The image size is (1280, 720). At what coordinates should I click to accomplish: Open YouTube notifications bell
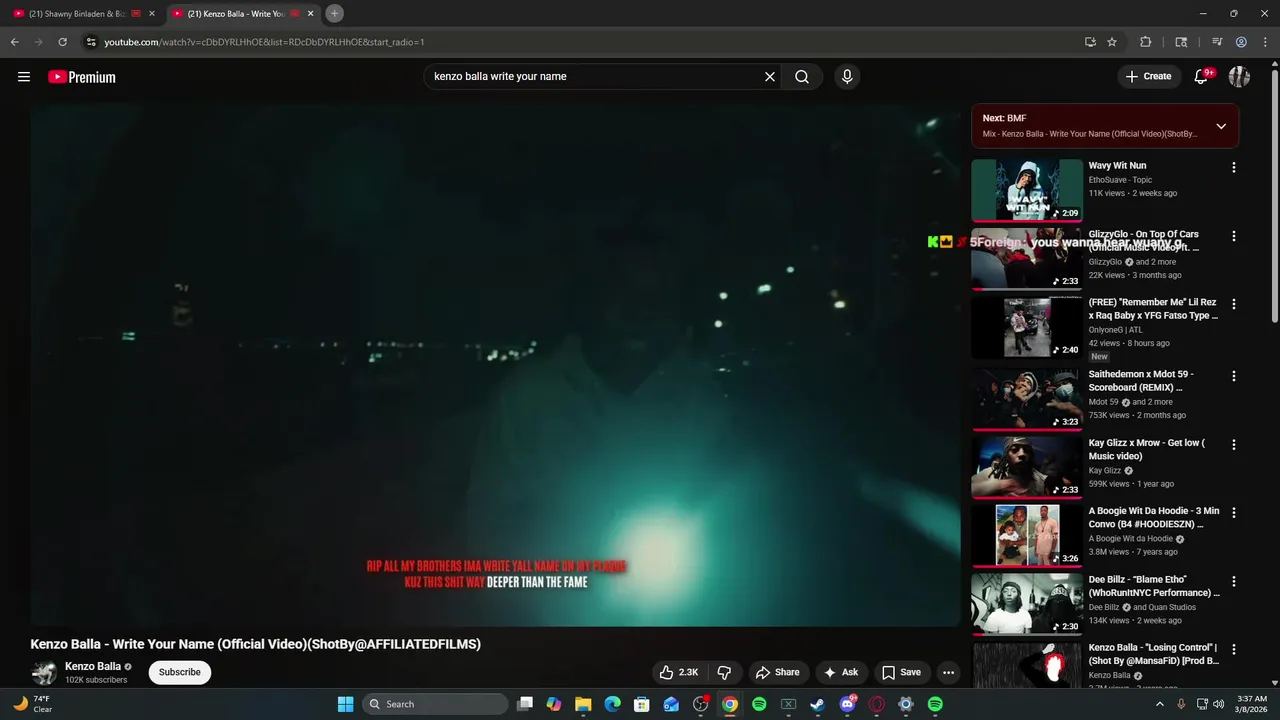coord(1201,77)
